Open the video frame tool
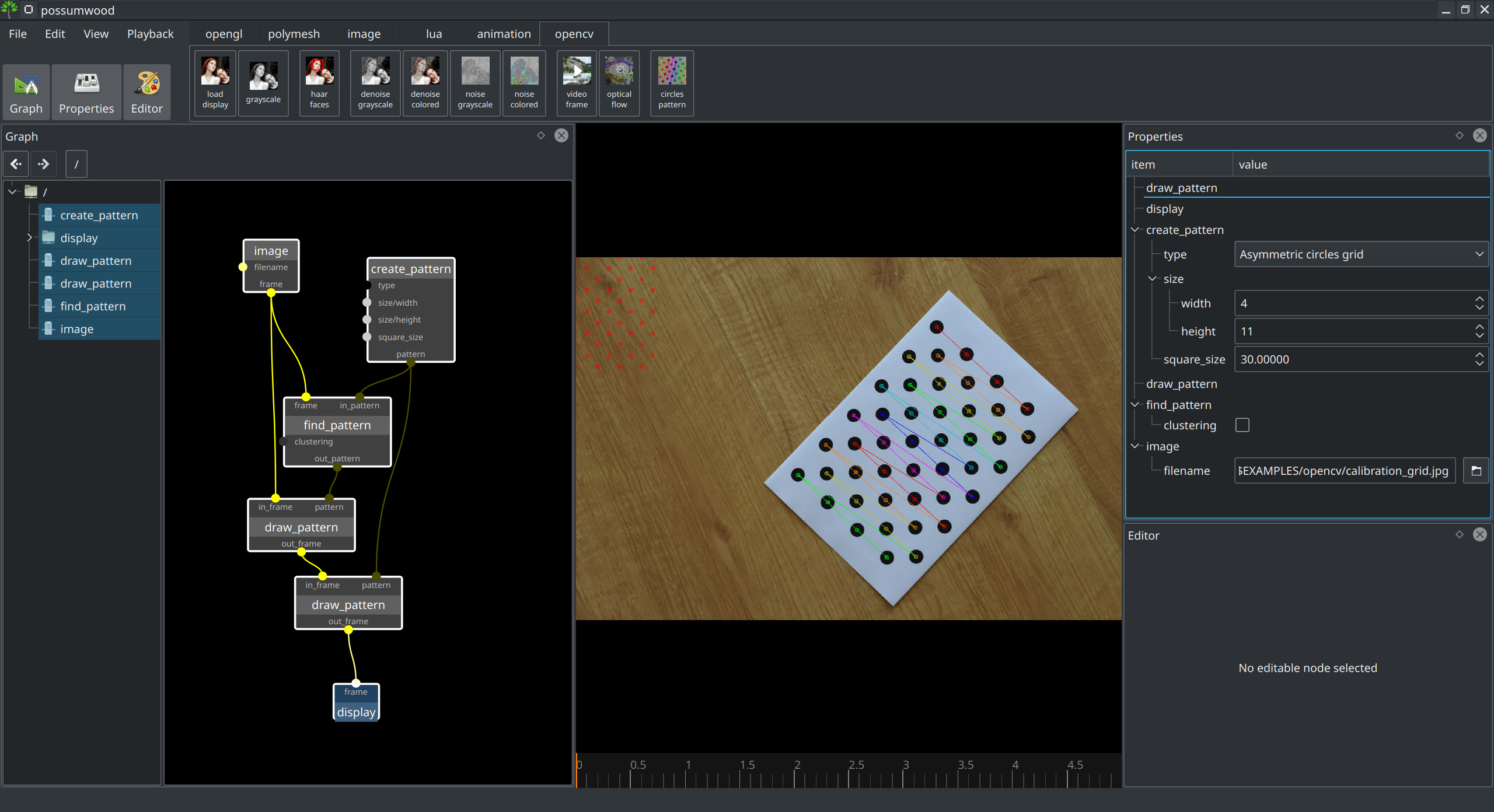 click(577, 83)
